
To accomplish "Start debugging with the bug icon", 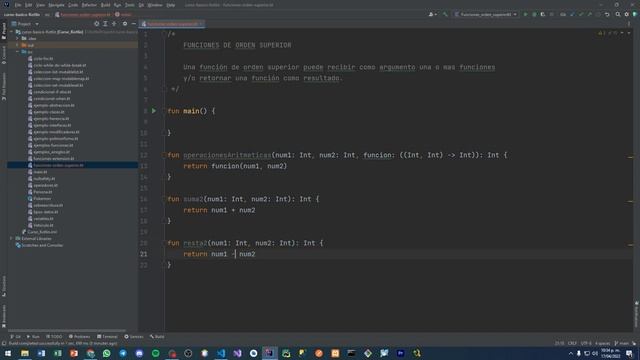I will (534, 14).
